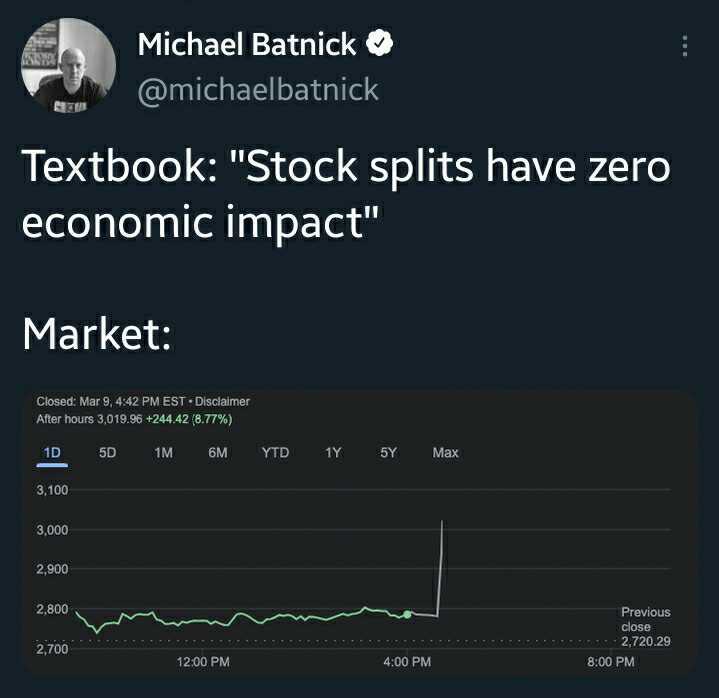Select the 1D chart range tab

click(53, 453)
